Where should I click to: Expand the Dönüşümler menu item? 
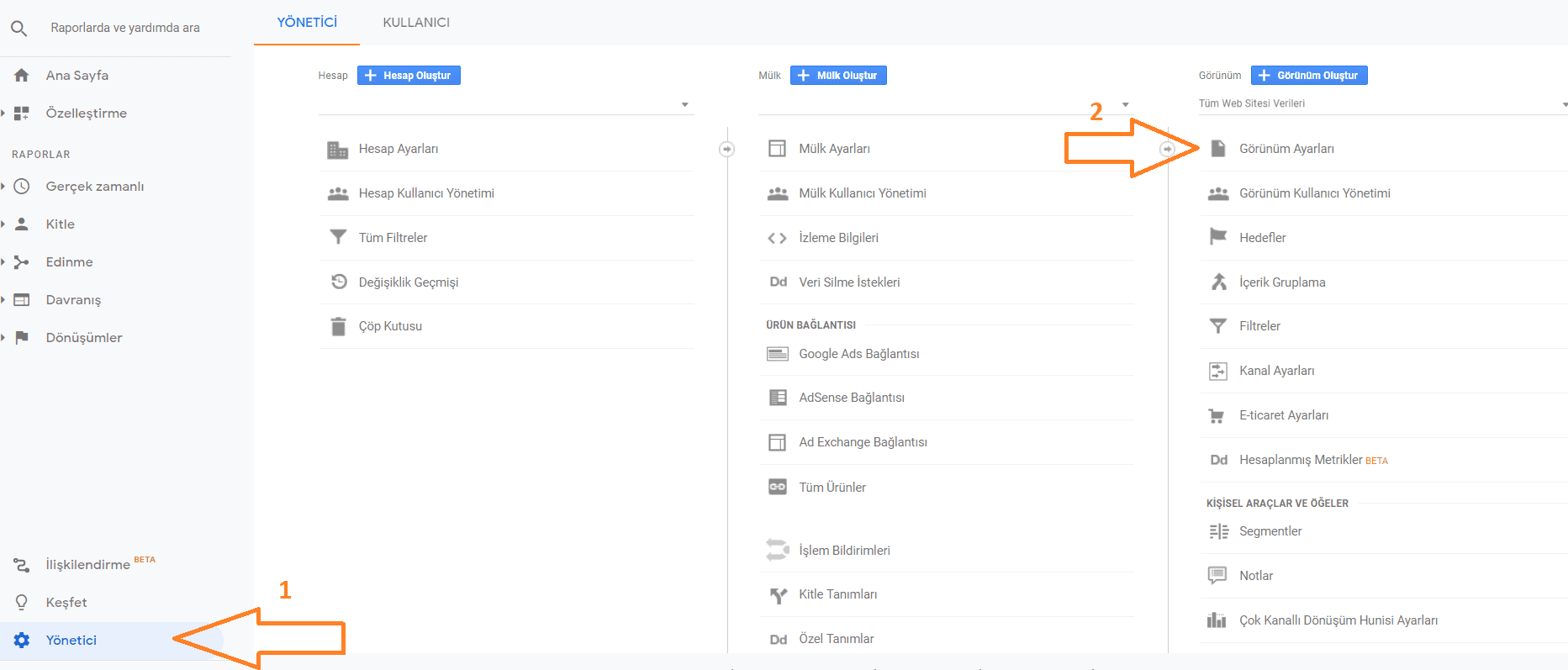pyautogui.click(x=83, y=338)
